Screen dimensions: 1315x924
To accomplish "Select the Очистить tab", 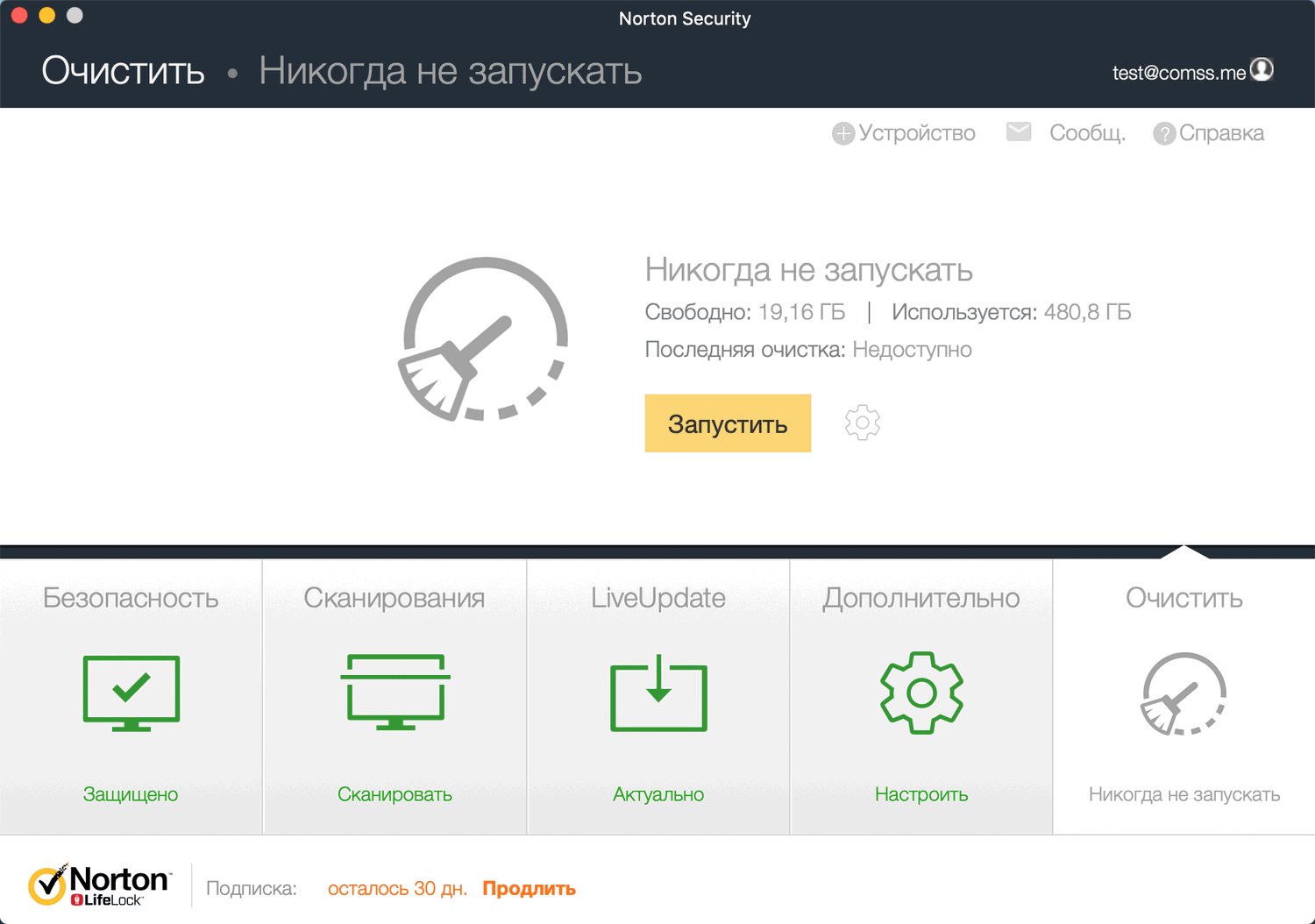I will [1184, 697].
